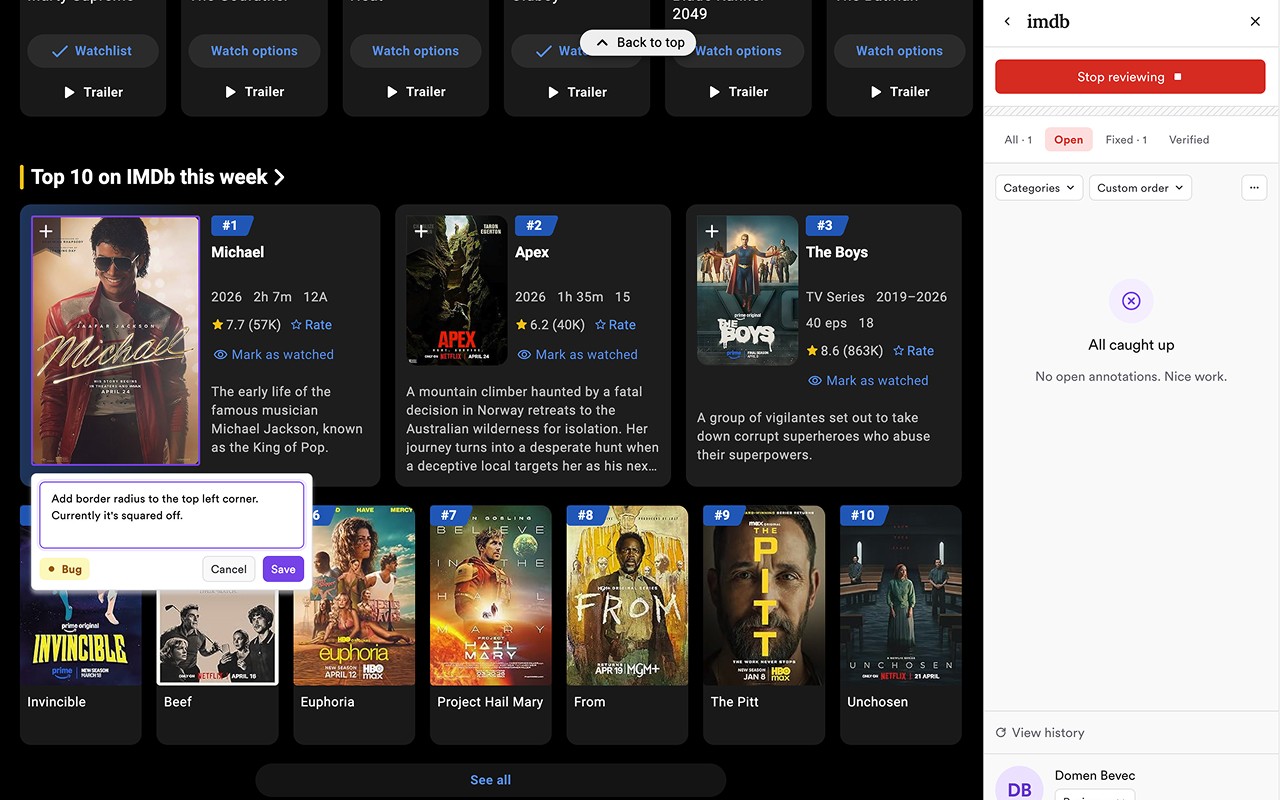Mark Apex as watched
1280x800 pixels.
[x=578, y=355]
